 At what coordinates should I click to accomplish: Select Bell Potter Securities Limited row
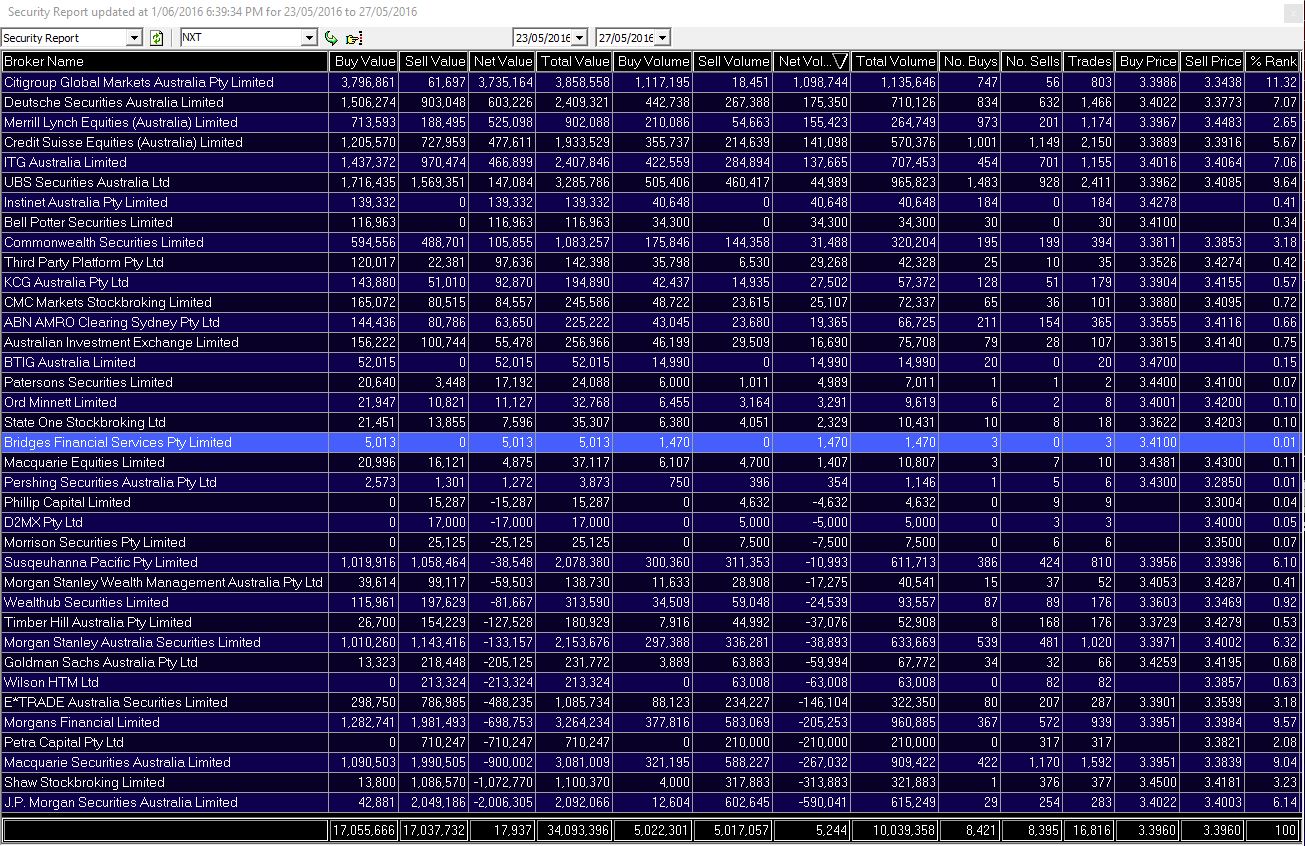[x=650, y=222]
